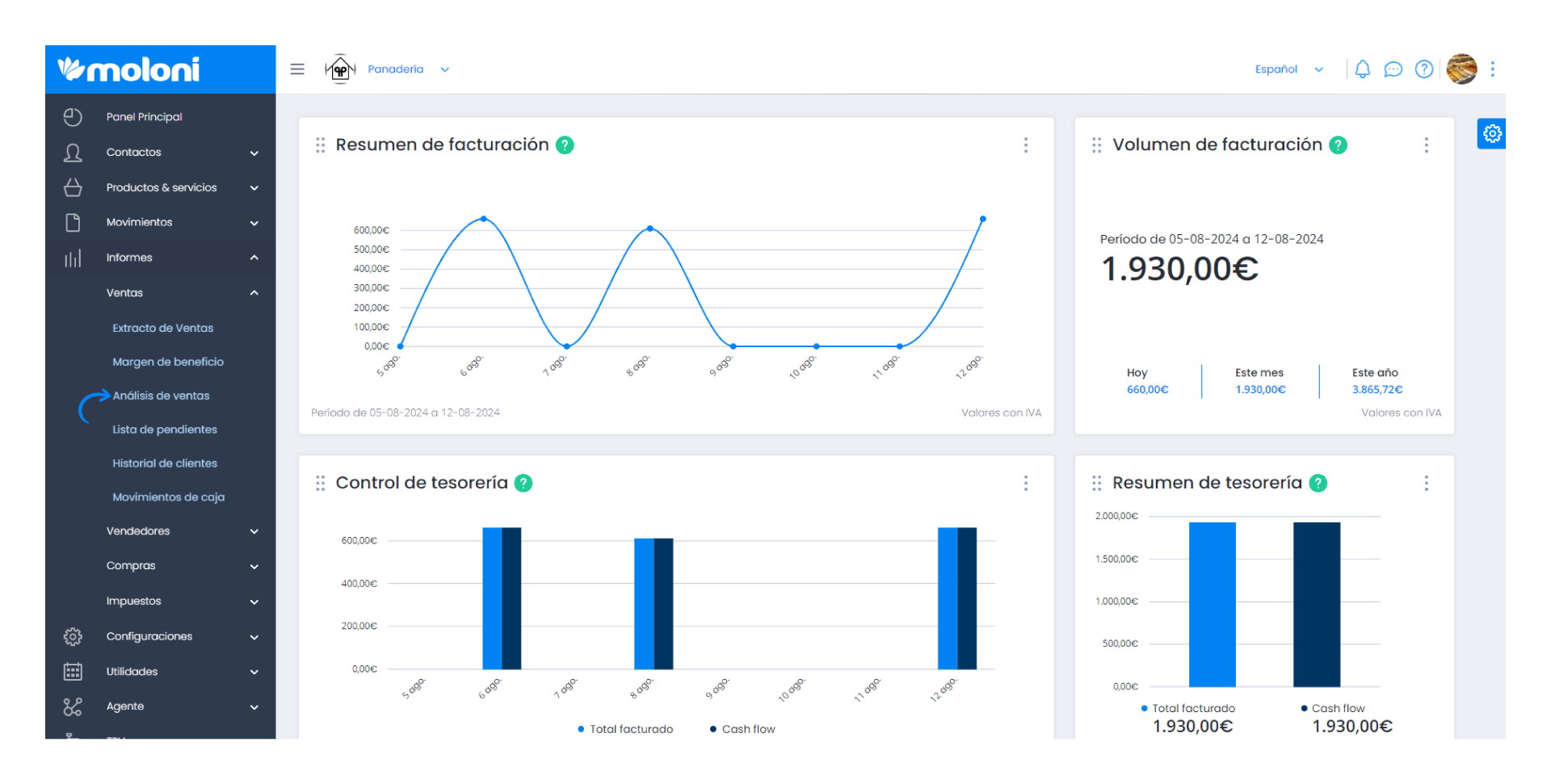Click the light blue Total facturado bar in Resumen de tesorería
Image resolution: width=1551 pixels, height=784 pixels.
coord(1213,605)
